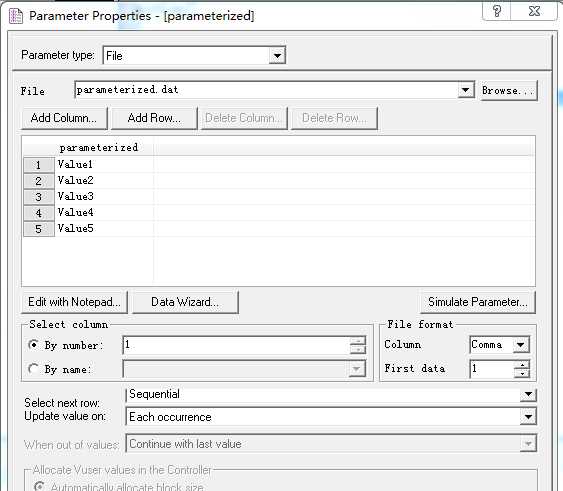Open the When out of values dropdown

tap(528, 444)
